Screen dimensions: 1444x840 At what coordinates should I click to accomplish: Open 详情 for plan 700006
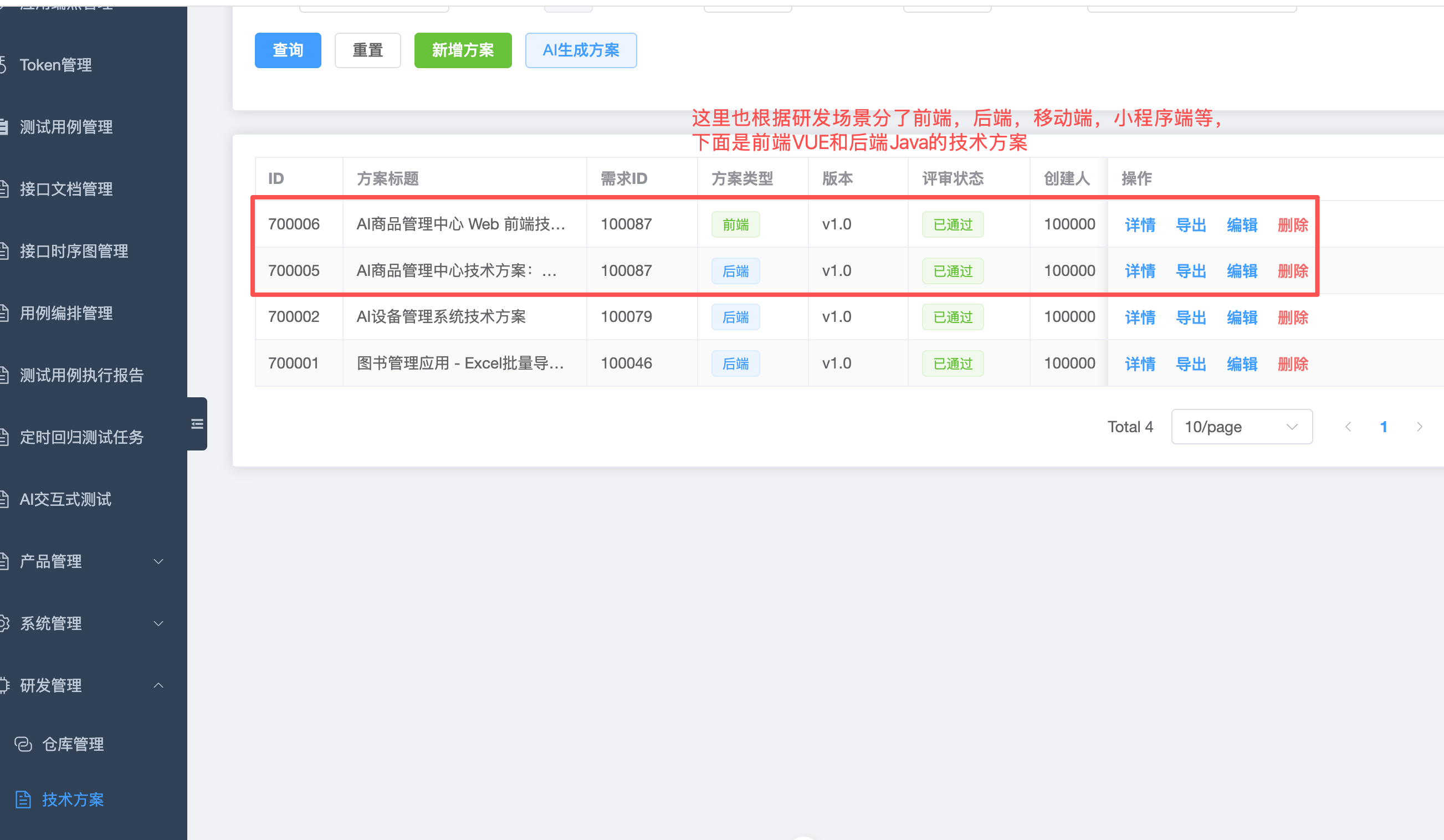pos(1140,224)
